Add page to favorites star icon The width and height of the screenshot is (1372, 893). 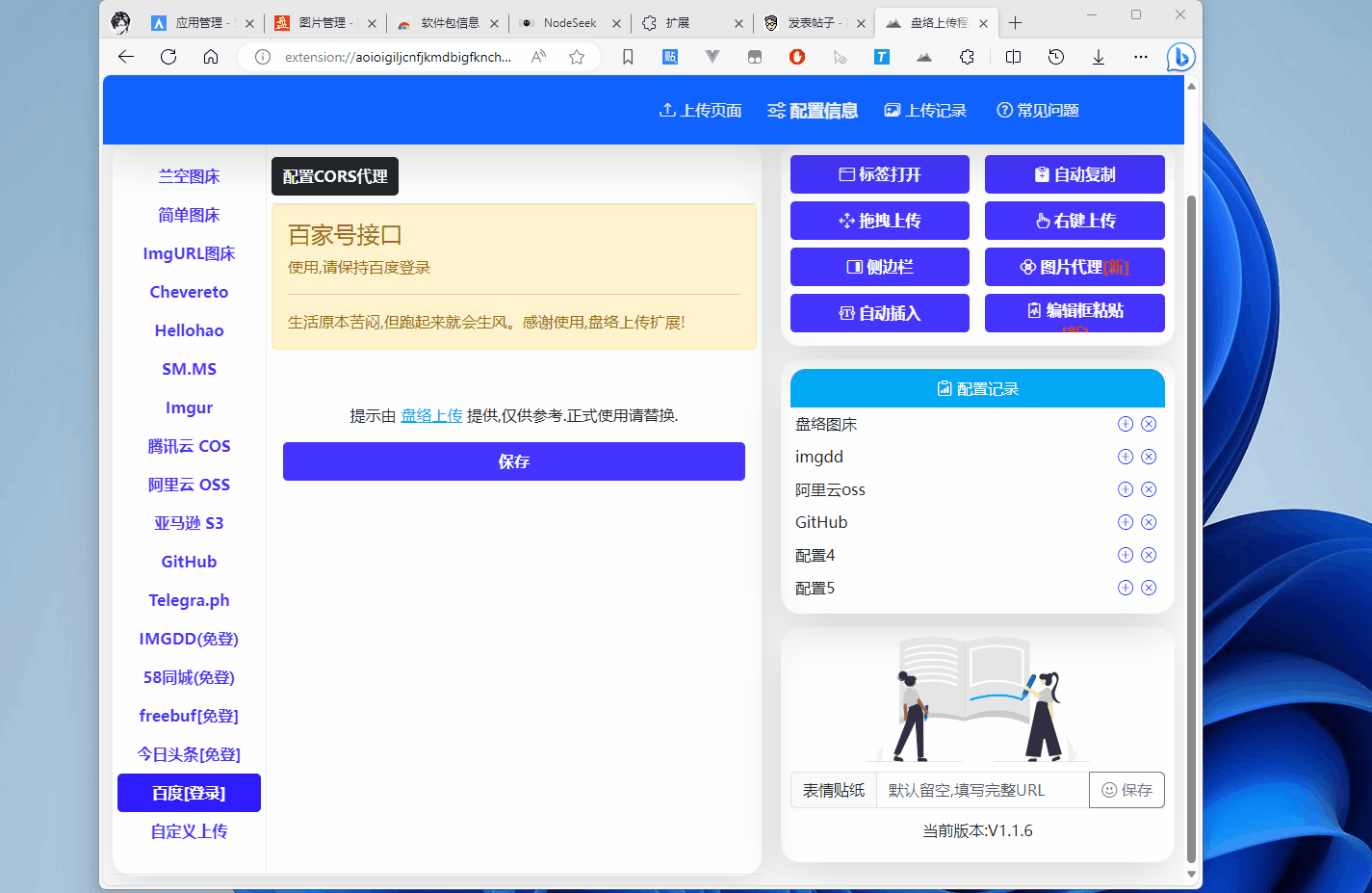[577, 57]
